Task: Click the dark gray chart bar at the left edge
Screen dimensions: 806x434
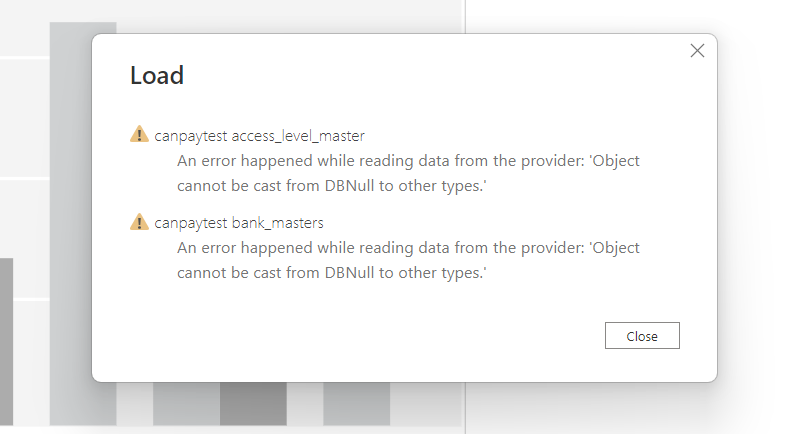Action: (6, 340)
